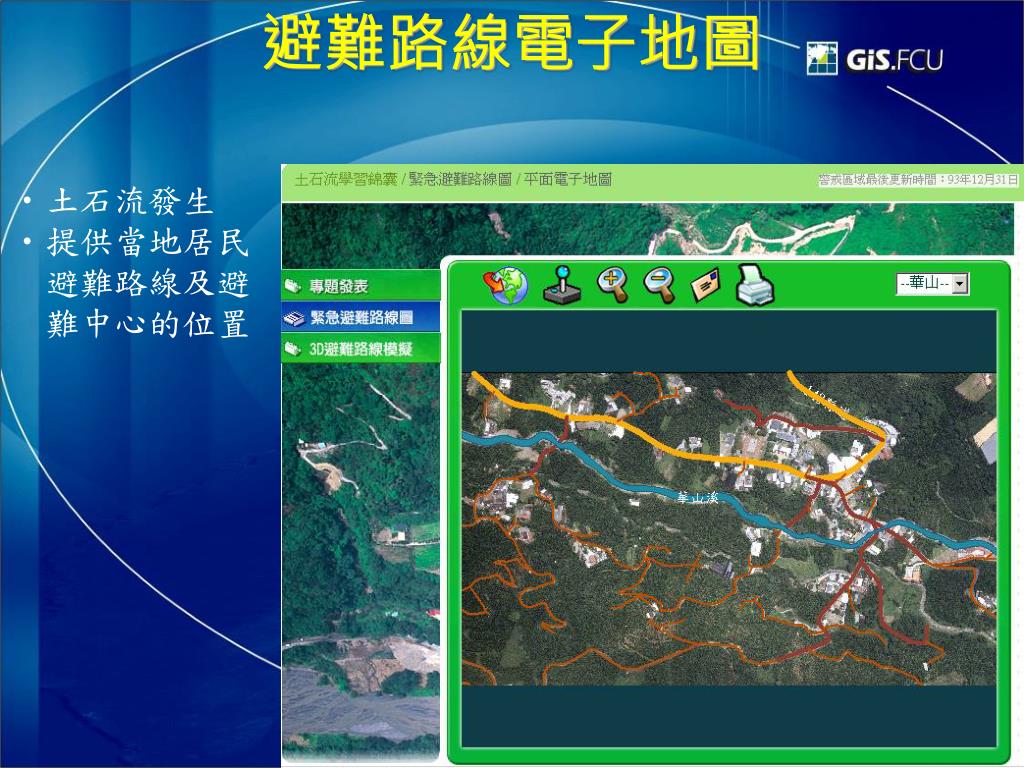The width and height of the screenshot is (1024, 768).
Task: Click the 土石流學習錦囊 breadcrumb link
Action: coord(345,180)
